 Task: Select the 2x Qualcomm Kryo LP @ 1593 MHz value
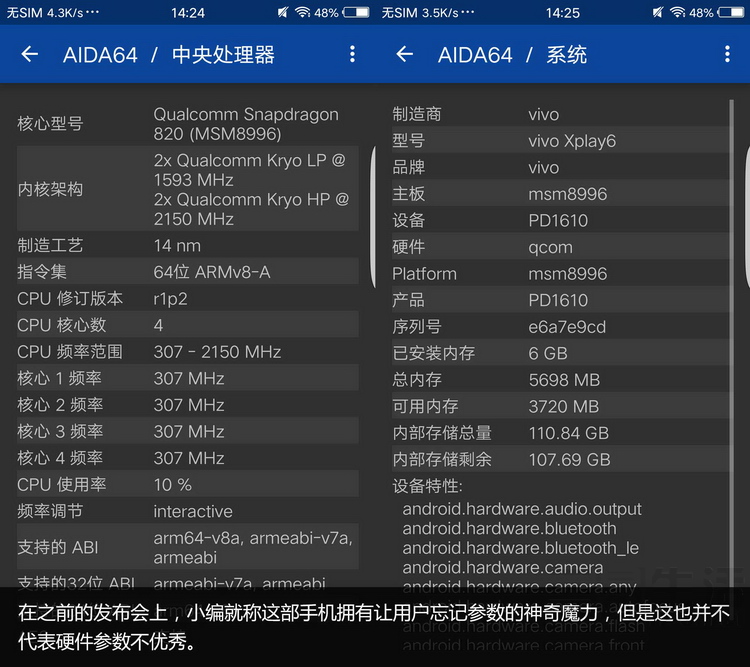(x=249, y=170)
